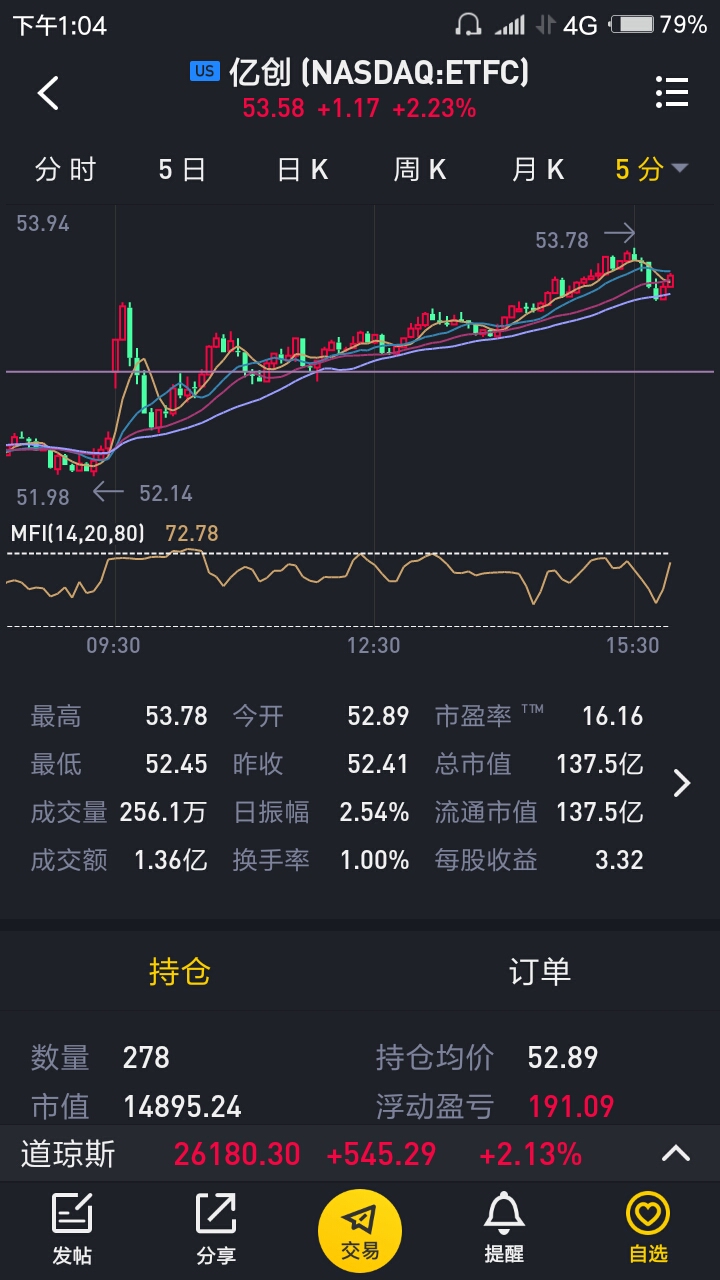720x1280 pixels.
Task: Tap the signal strength bars in status bar
Action: click(510, 24)
